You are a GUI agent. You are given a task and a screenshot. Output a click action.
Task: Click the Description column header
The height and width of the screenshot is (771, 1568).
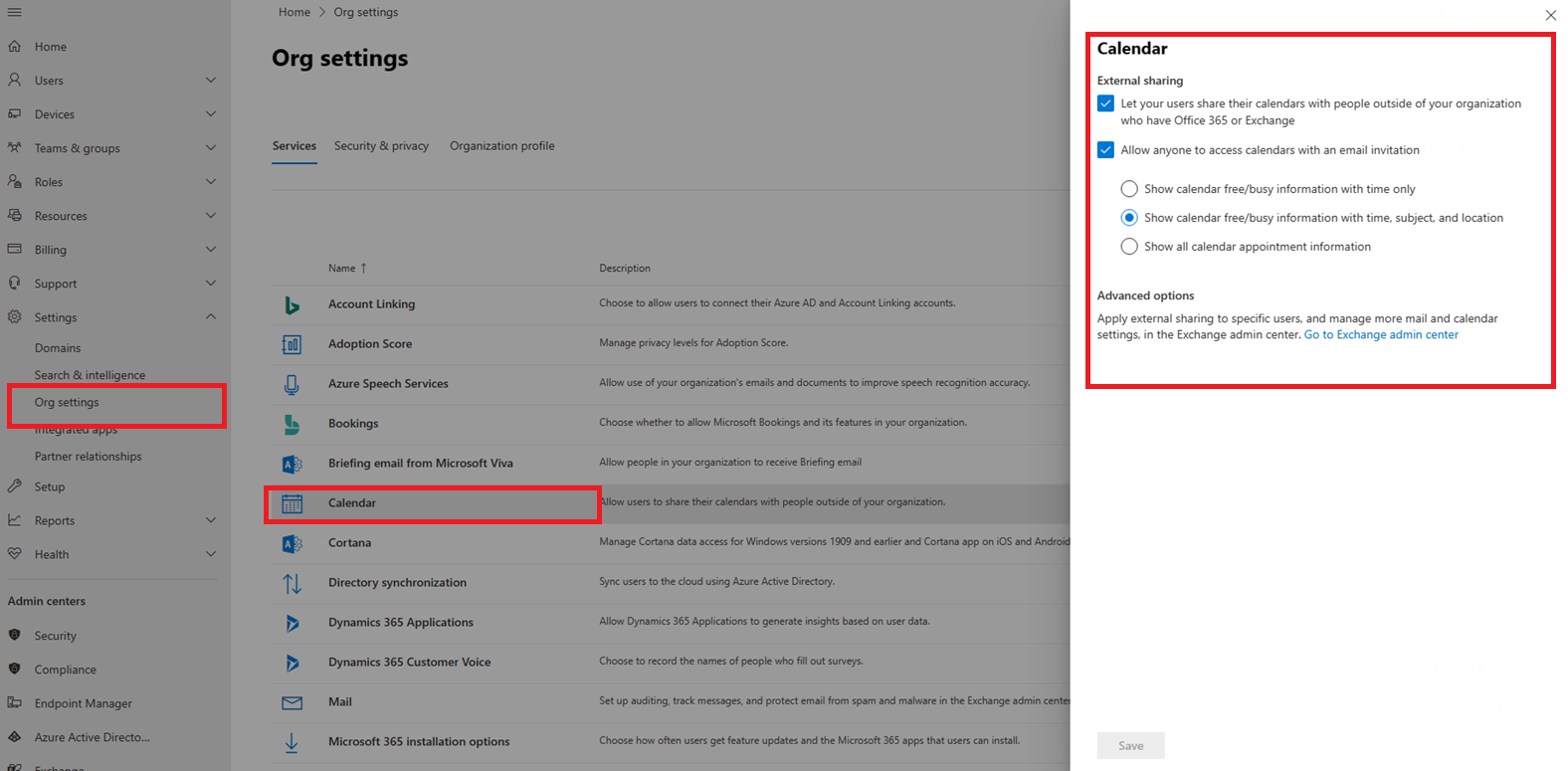click(625, 269)
